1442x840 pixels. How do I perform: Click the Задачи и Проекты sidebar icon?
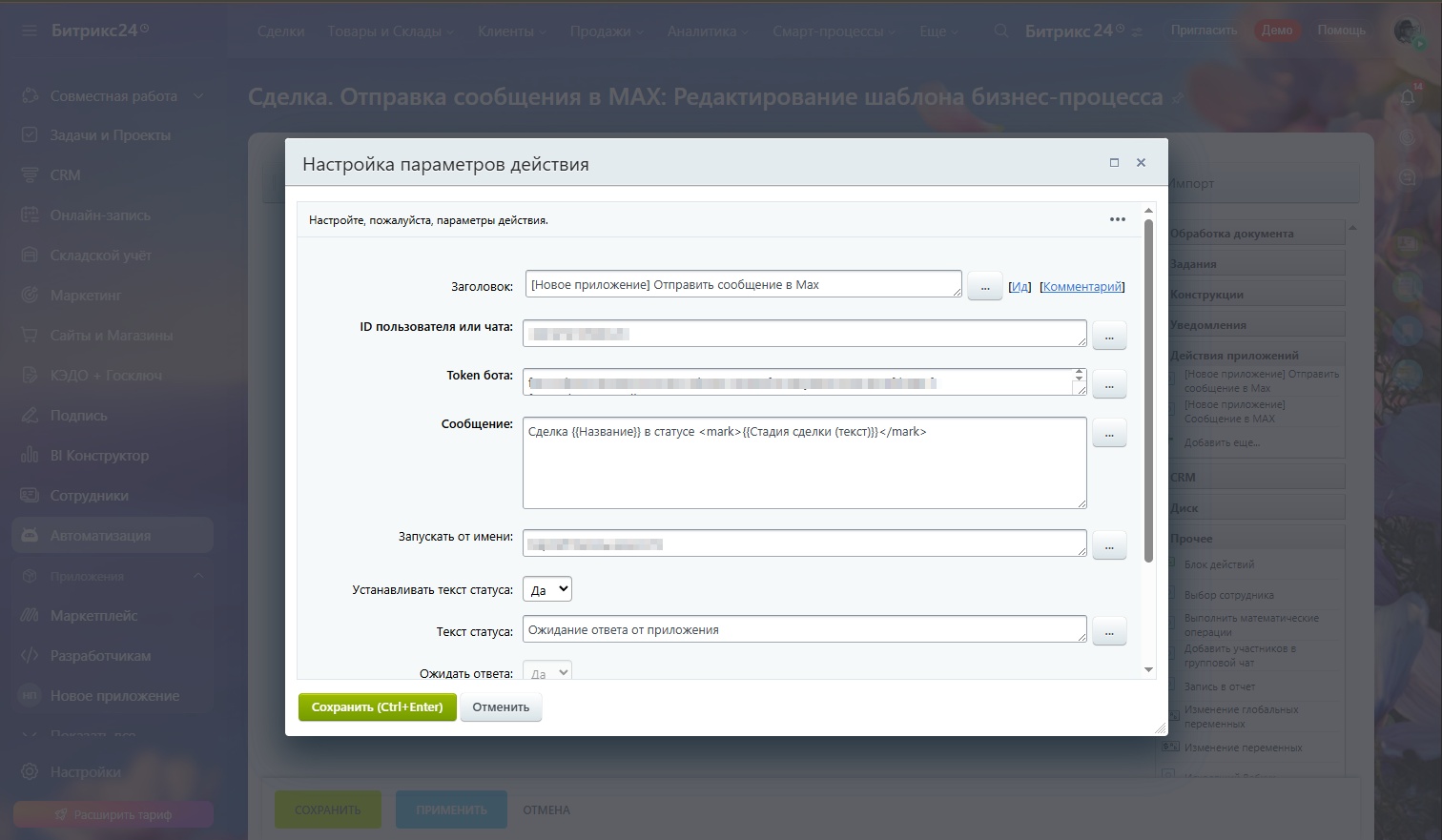[30, 135]
